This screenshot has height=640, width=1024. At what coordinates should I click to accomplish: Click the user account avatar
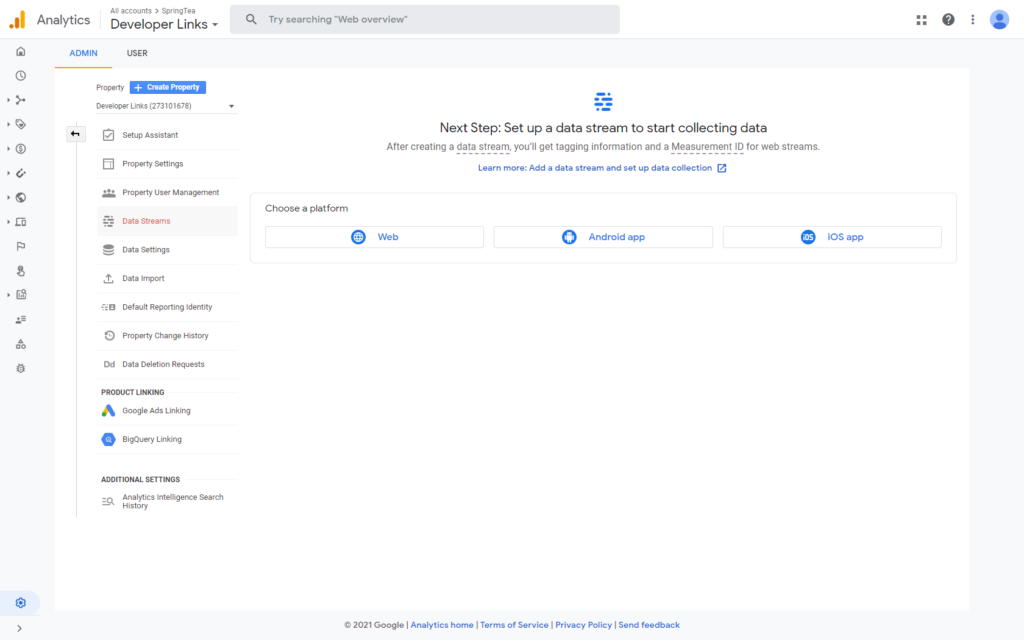coord(999,20)
